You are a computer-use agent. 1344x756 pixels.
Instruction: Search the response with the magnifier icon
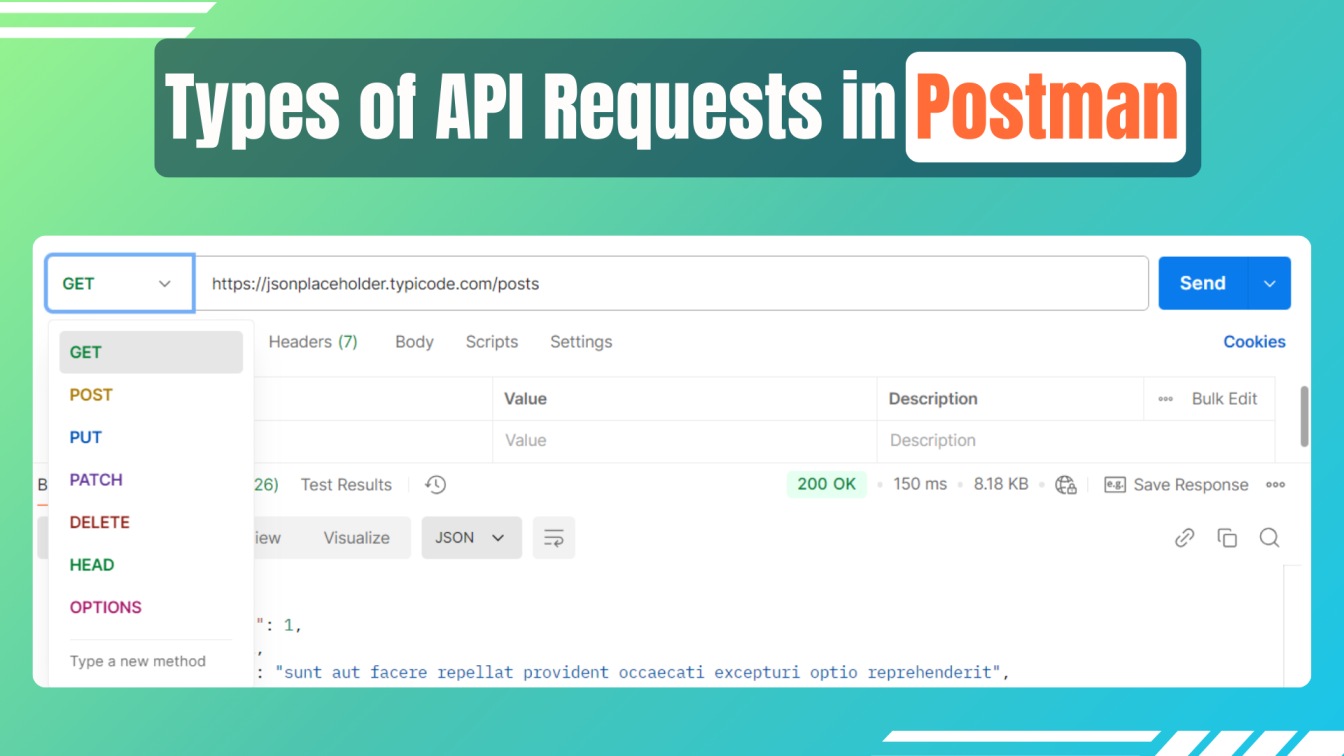(x=1269, y=538)
